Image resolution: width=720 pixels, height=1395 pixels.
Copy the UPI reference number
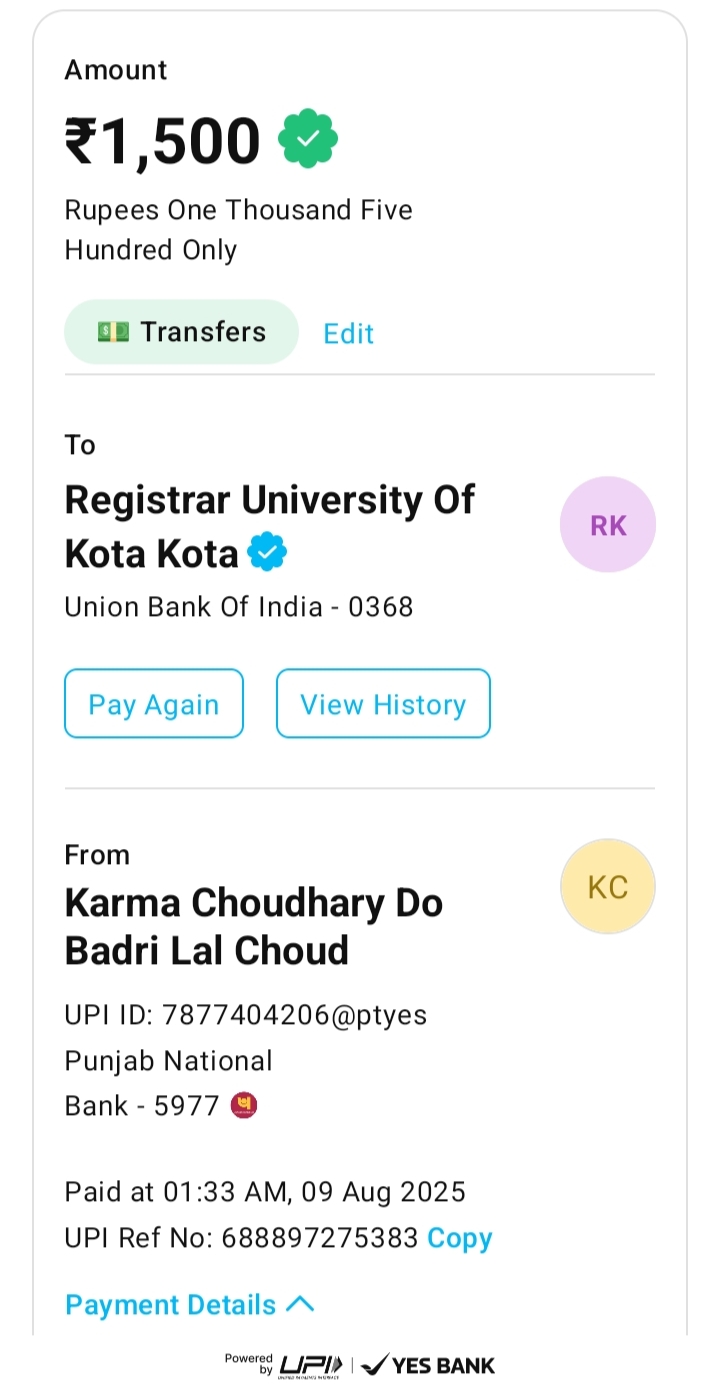[460, 1238]
